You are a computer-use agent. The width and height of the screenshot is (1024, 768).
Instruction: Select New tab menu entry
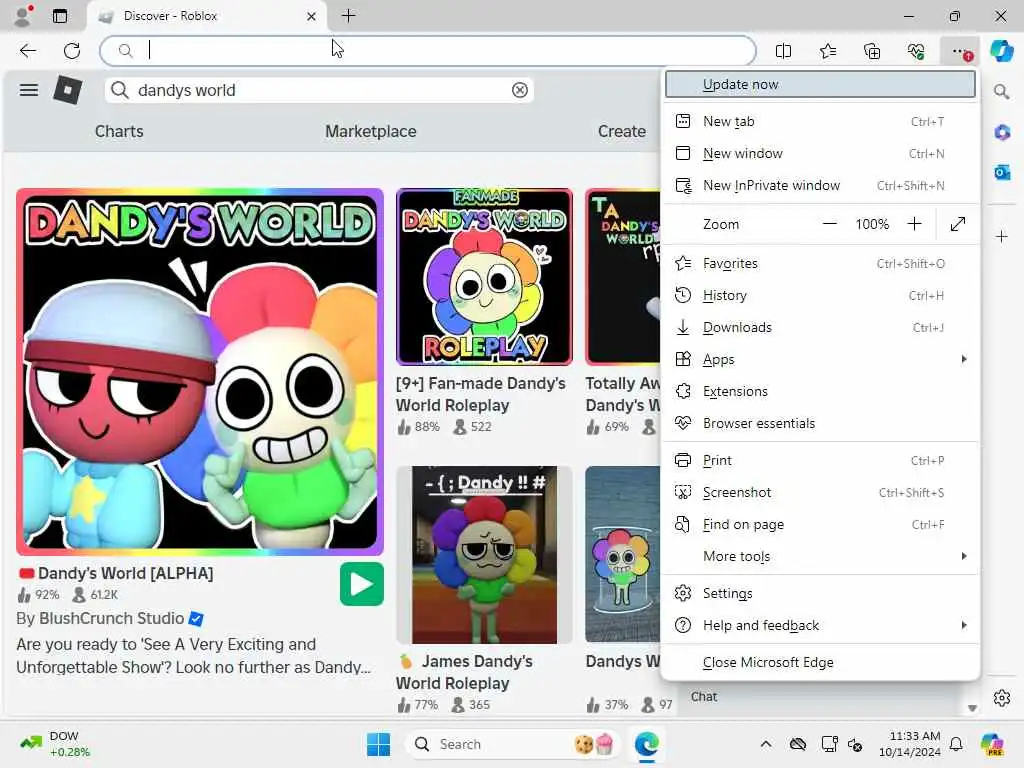(820, 121)
